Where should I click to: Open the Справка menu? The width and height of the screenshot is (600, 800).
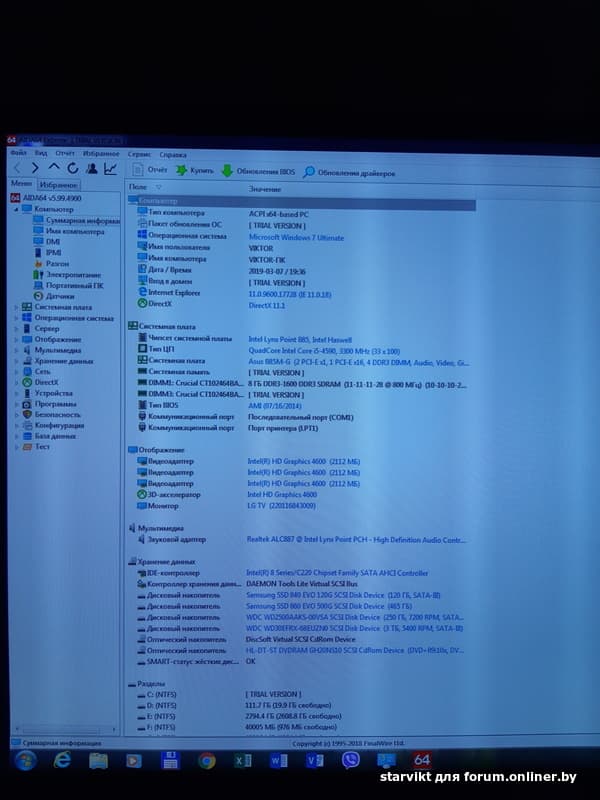point(173,155)
